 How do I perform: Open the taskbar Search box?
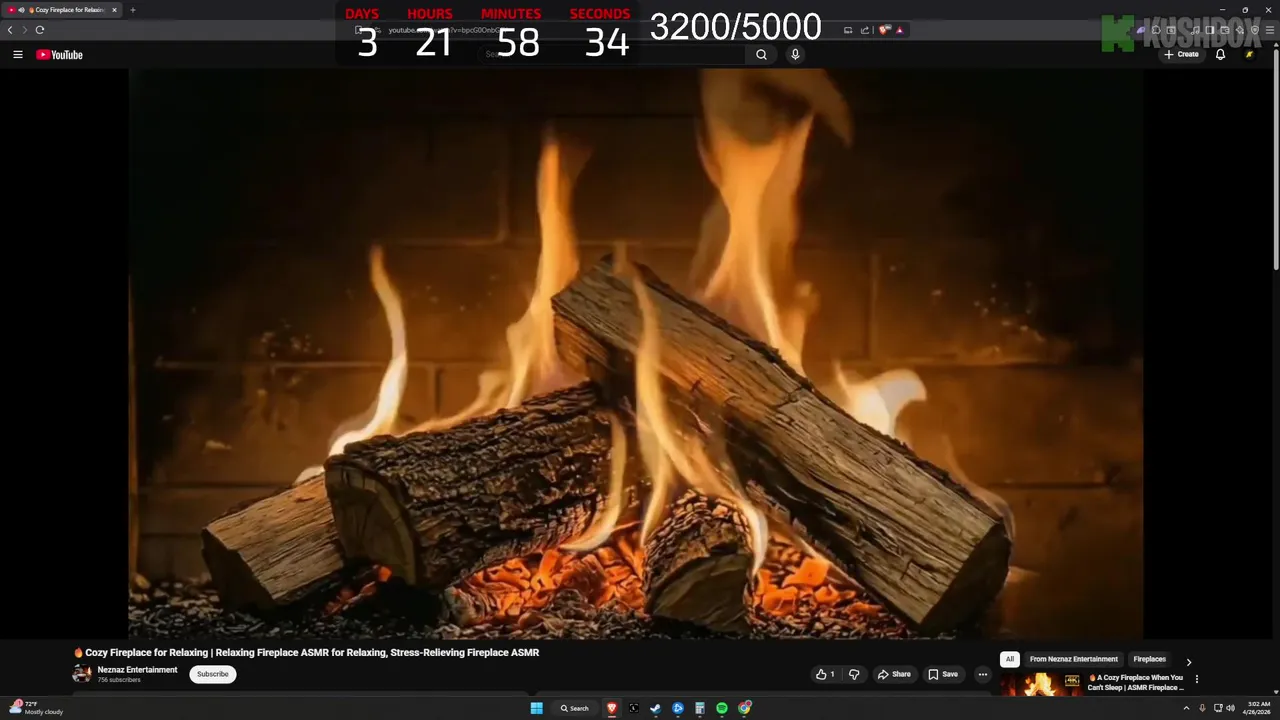[575, 708]
